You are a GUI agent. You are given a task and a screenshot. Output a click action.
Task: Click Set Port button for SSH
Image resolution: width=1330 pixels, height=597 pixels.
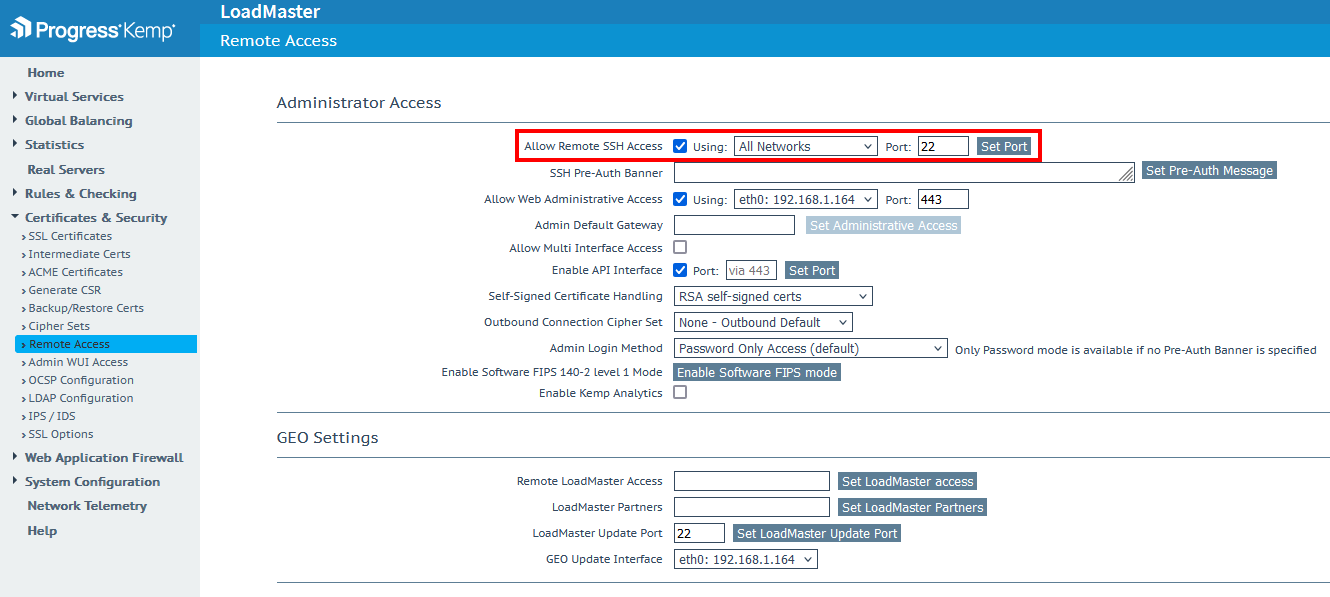(1004, 146)
